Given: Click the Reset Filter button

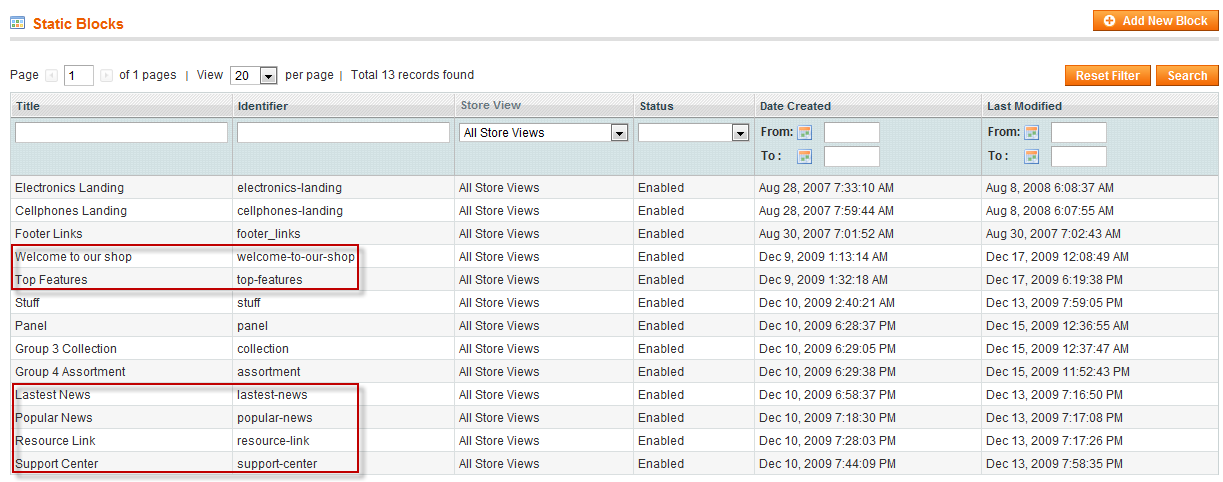Looking at the screenshot, I should coord(1108,76).
